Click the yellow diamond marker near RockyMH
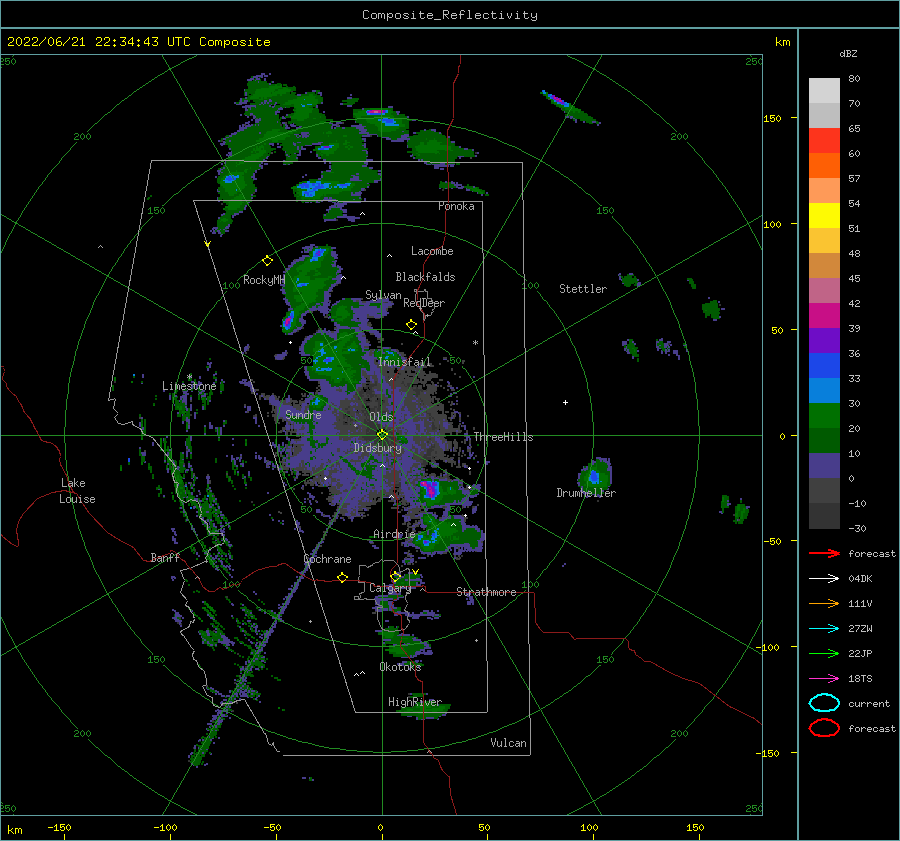 [267, 261]
